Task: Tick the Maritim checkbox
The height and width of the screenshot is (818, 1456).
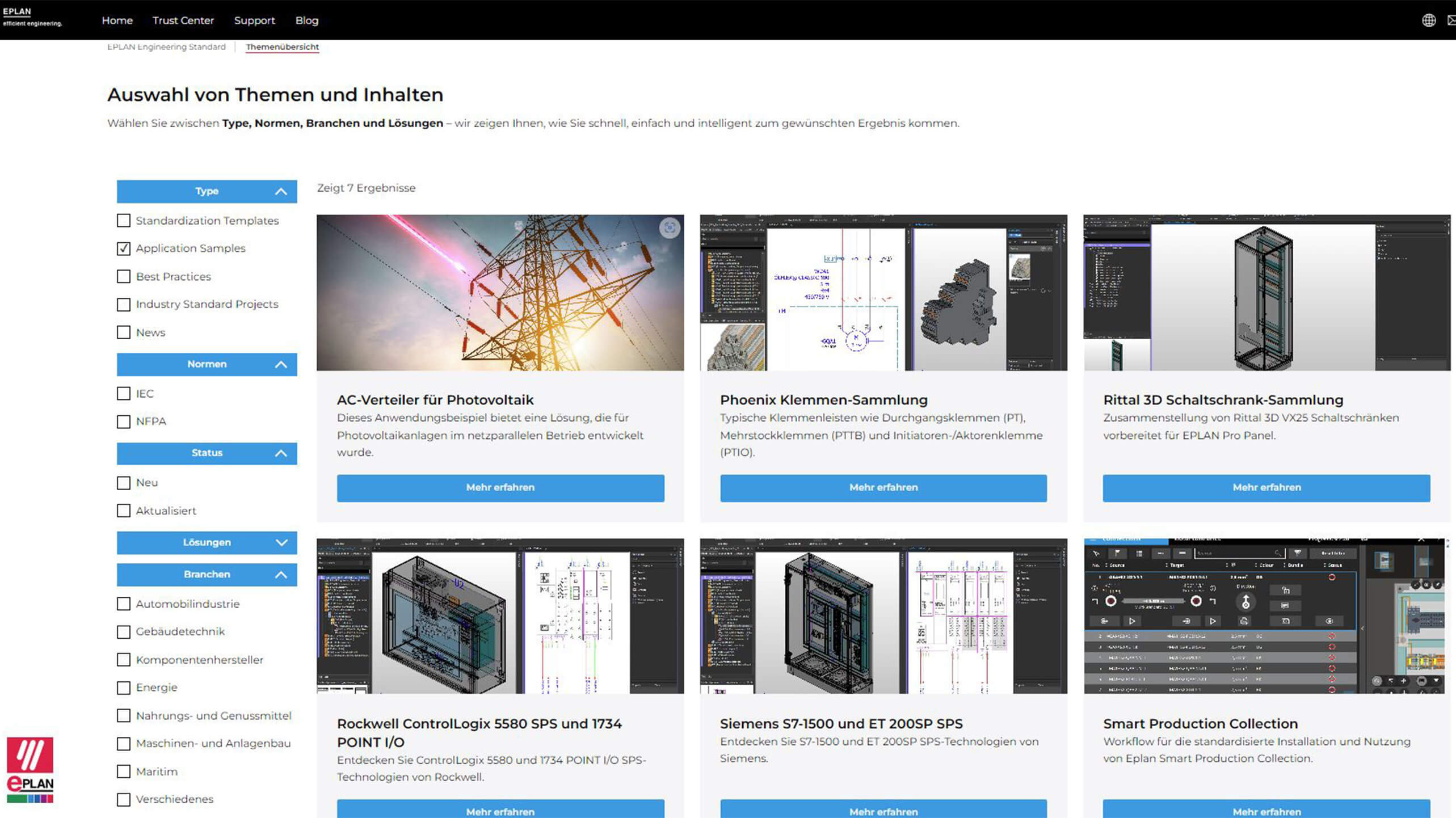Action: (124, 771)
